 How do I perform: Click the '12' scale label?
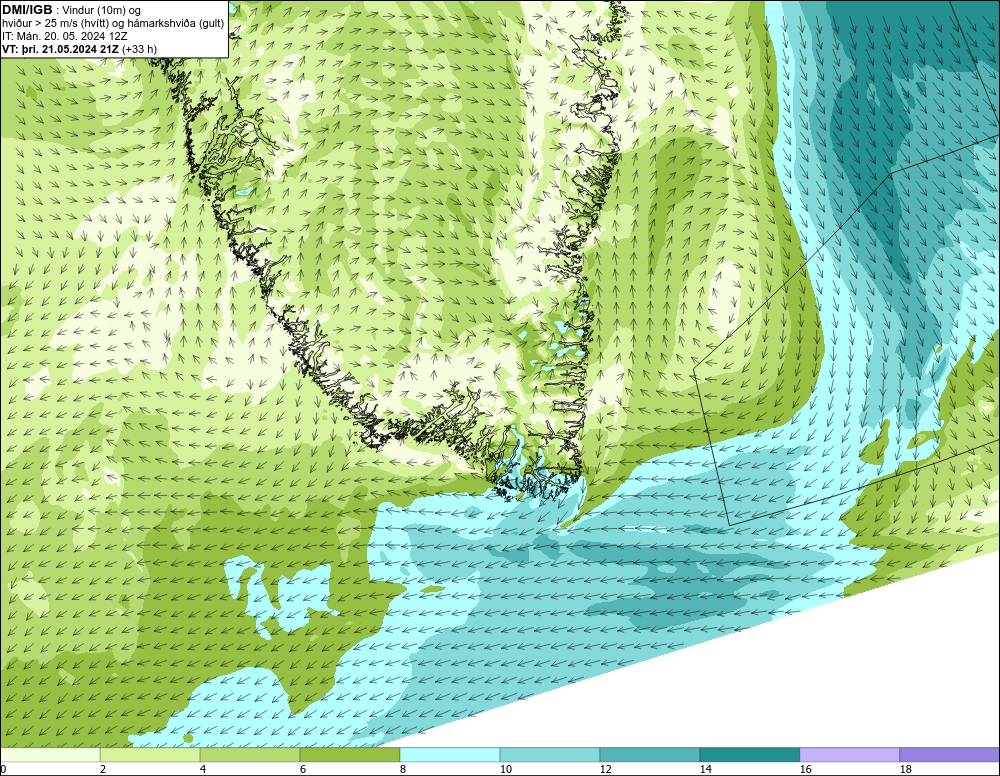tap(606, 769)
